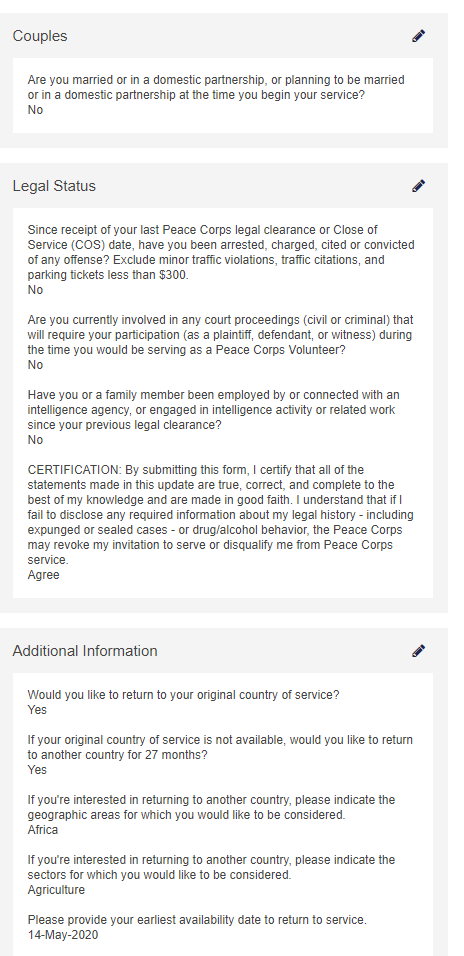
Task: Select the Additional Information section heading
Action: coord(85,651)
